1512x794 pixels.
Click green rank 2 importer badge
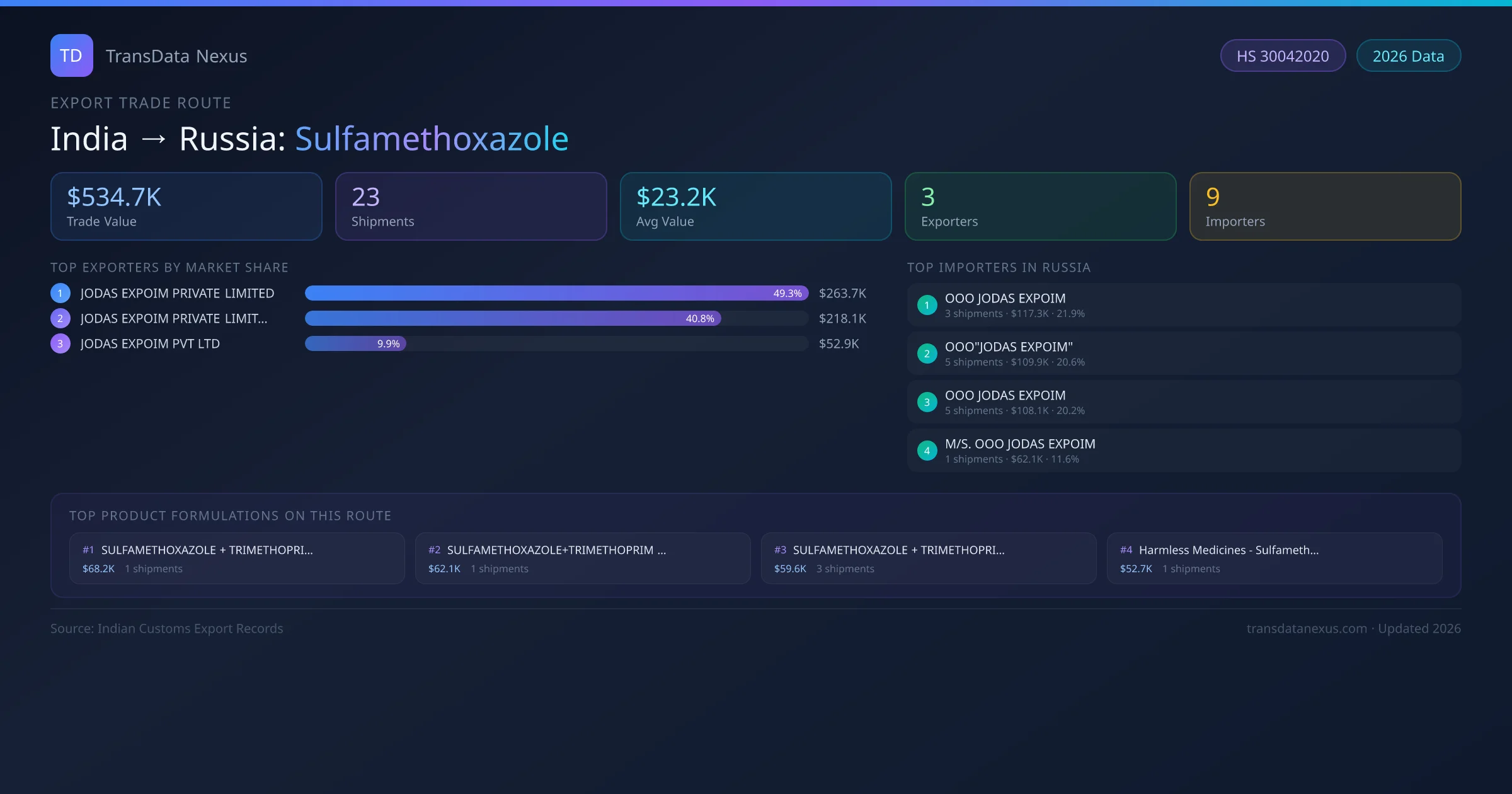pos(927,354)
